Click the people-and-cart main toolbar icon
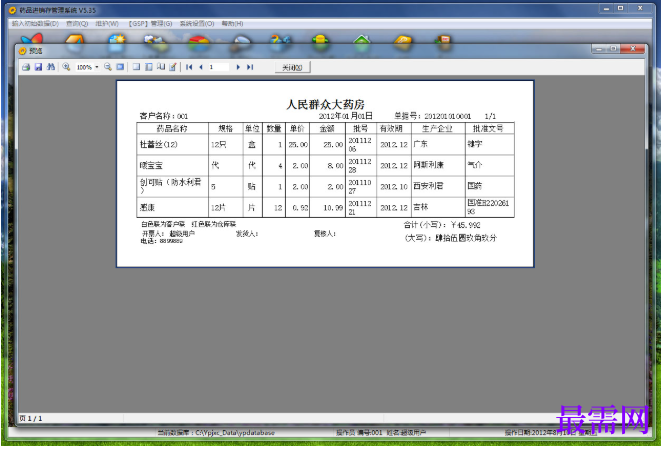This screenshot has width=668, height=451. pos(155,41)
